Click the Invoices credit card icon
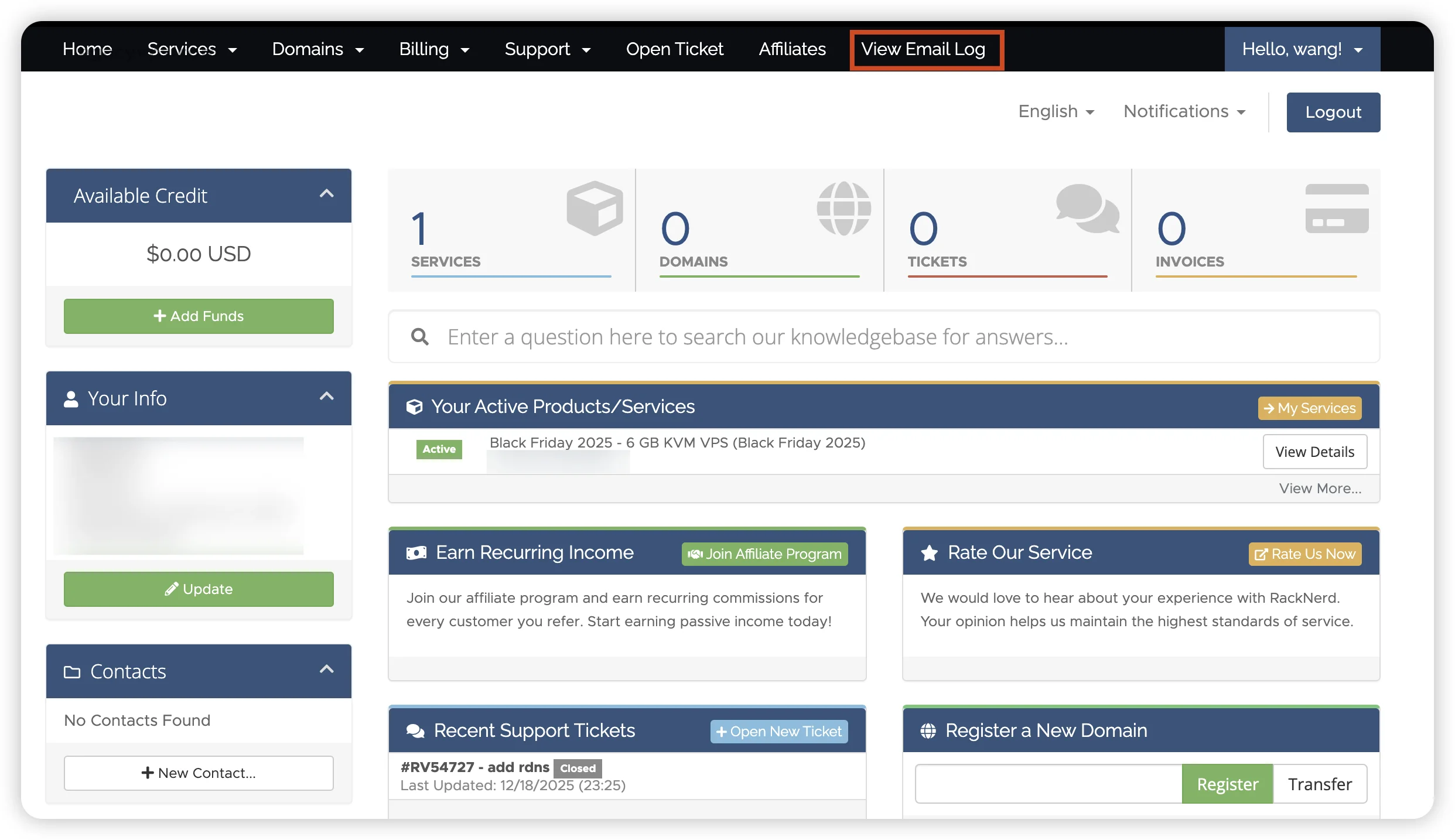1455x840 pixels. coord(1337,209)
